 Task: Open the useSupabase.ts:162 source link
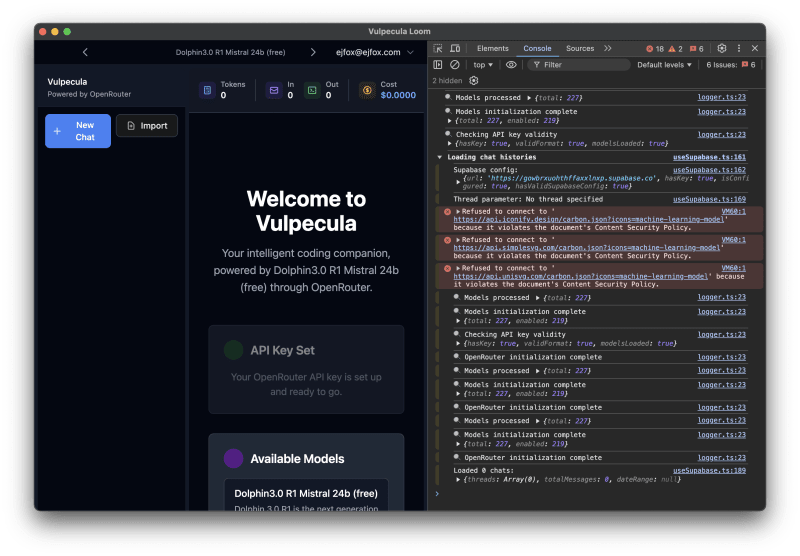[709, 170]
